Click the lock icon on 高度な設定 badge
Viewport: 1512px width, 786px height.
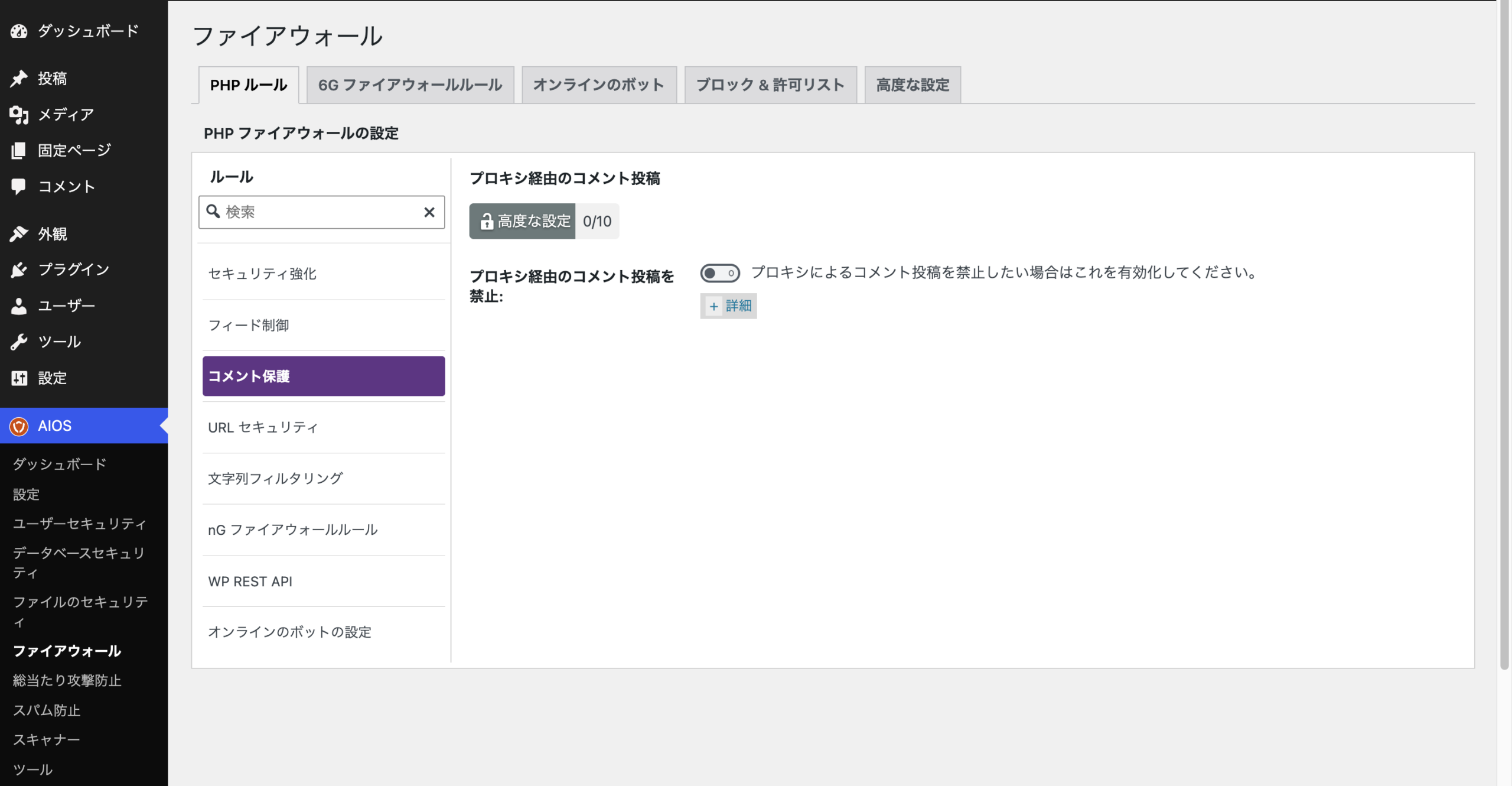(486, 222)
